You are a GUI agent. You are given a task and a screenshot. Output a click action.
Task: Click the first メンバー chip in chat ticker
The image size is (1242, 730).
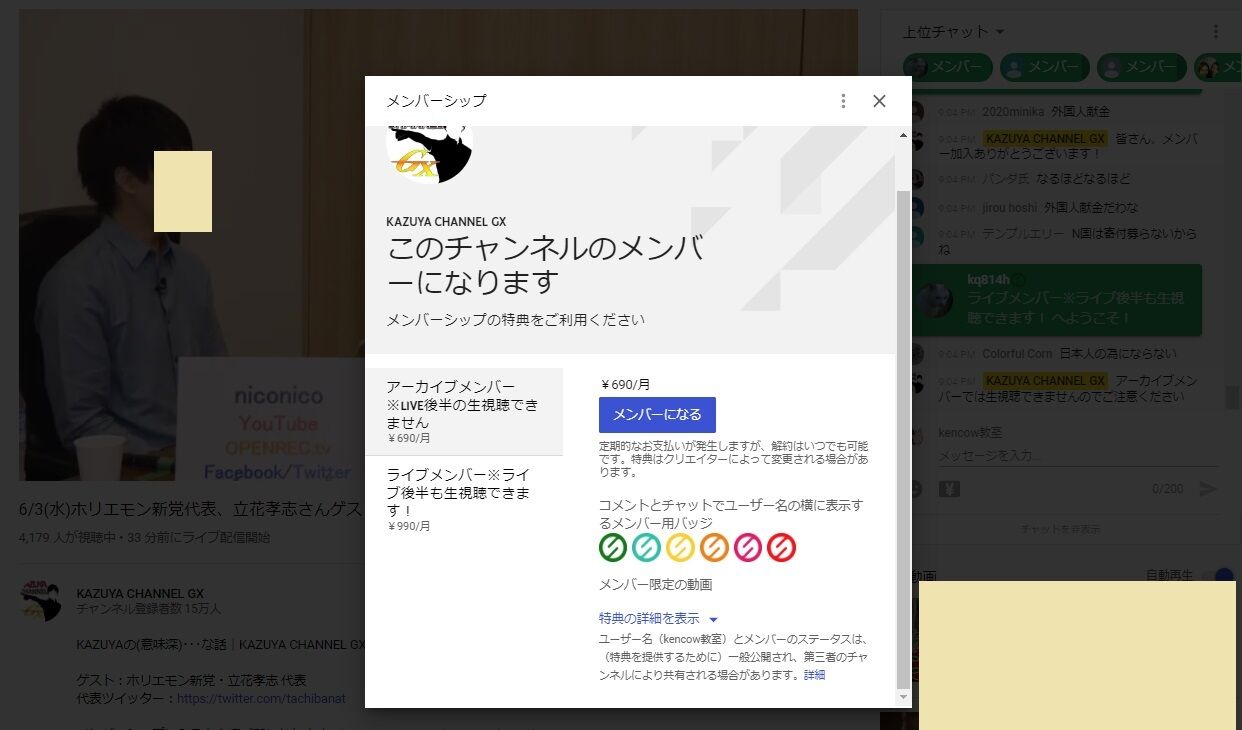(x=947, y=67)
